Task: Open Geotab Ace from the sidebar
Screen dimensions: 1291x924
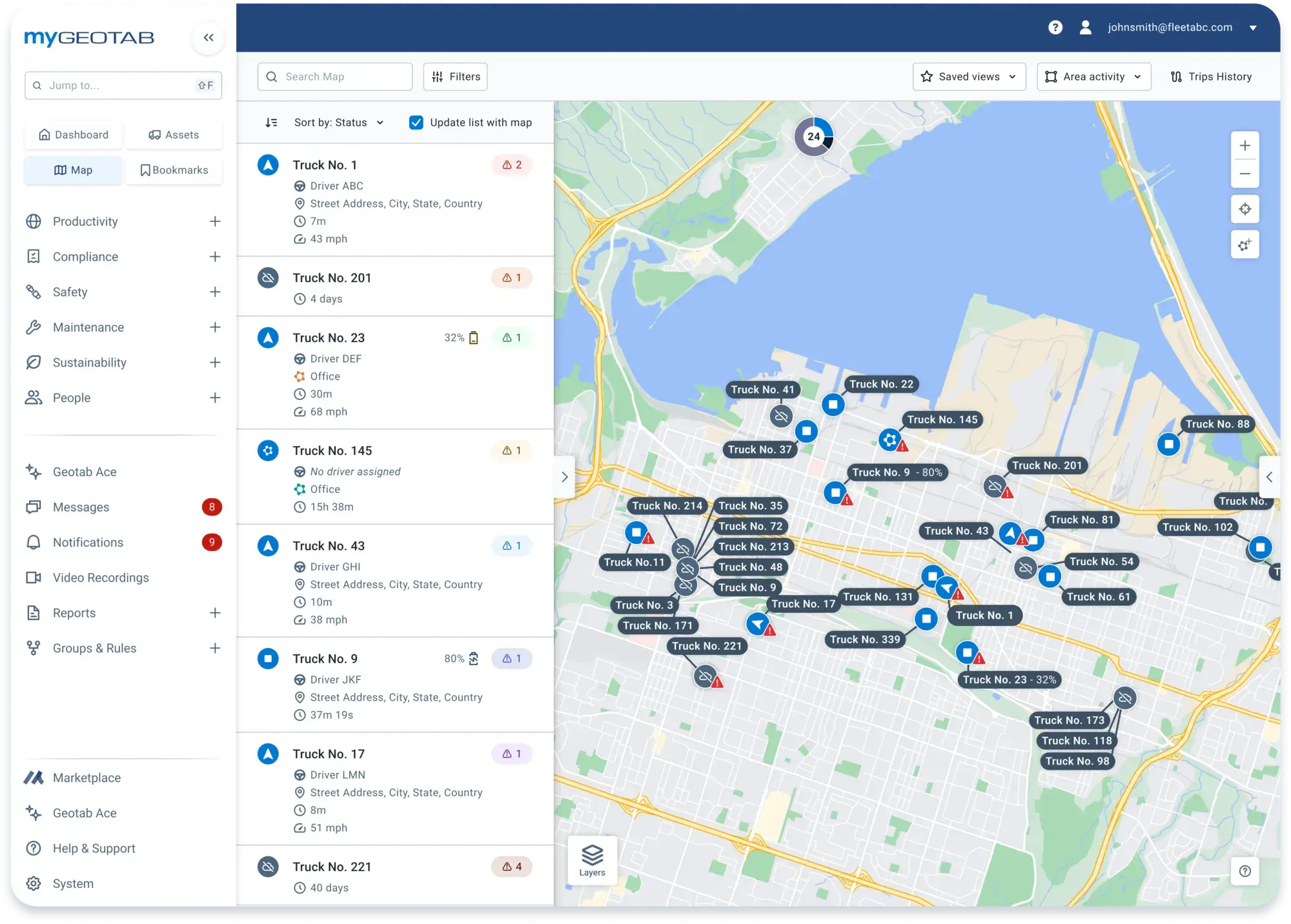Action: pos(84,472)
